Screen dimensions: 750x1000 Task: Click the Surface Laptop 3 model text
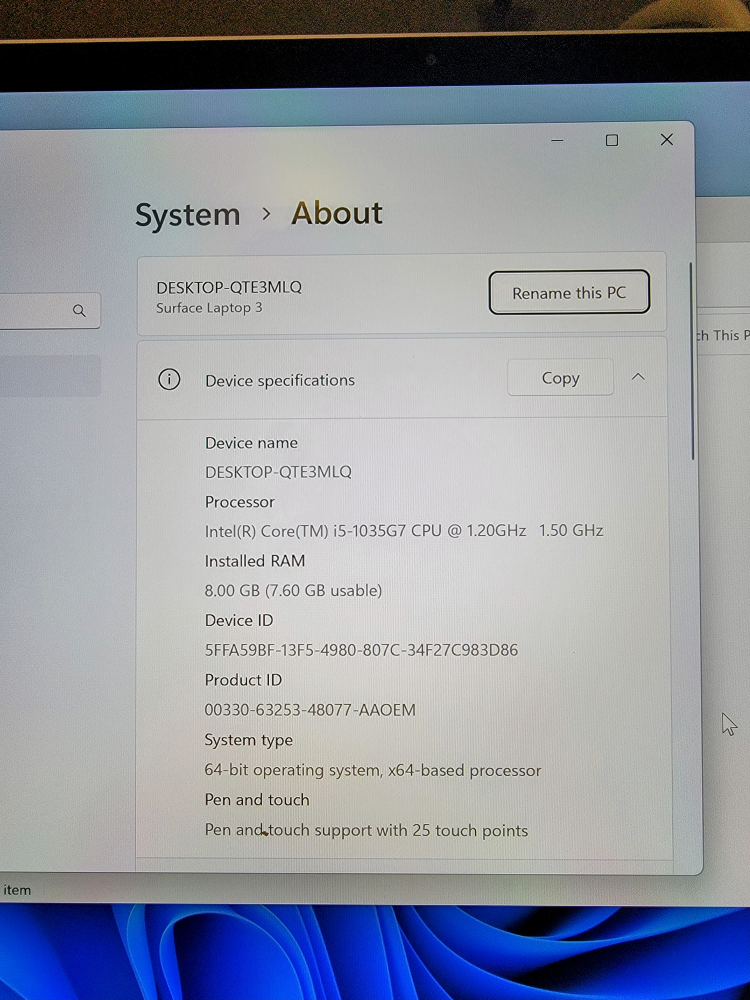point(209,308)
